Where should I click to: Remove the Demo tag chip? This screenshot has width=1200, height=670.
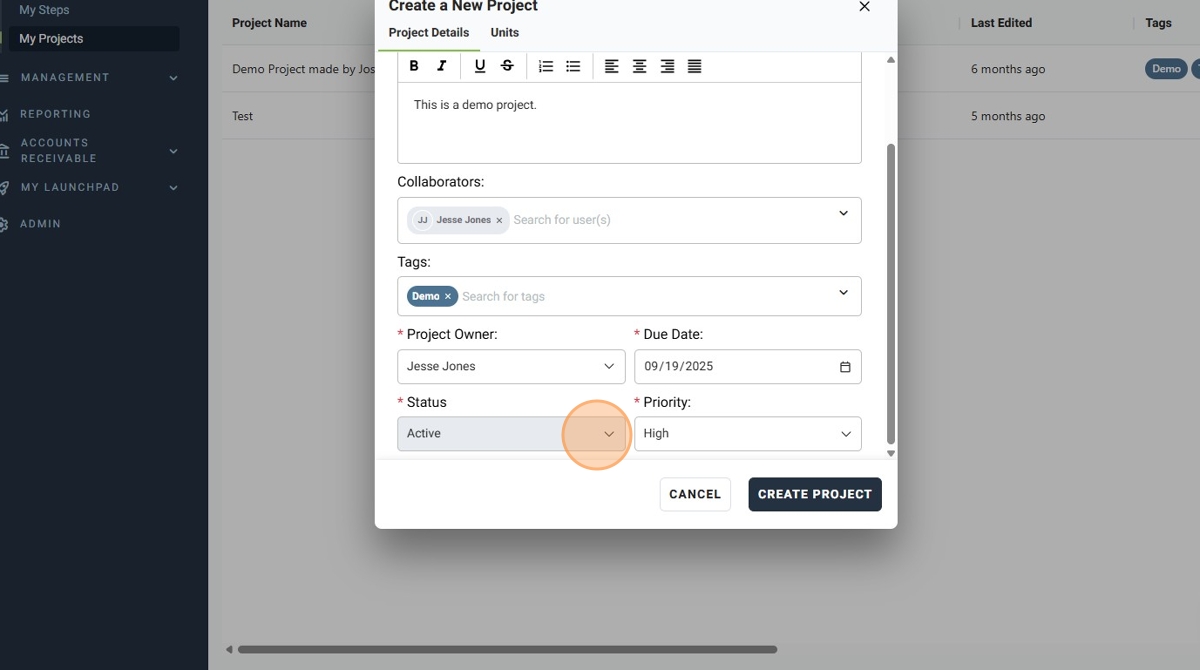448,296
